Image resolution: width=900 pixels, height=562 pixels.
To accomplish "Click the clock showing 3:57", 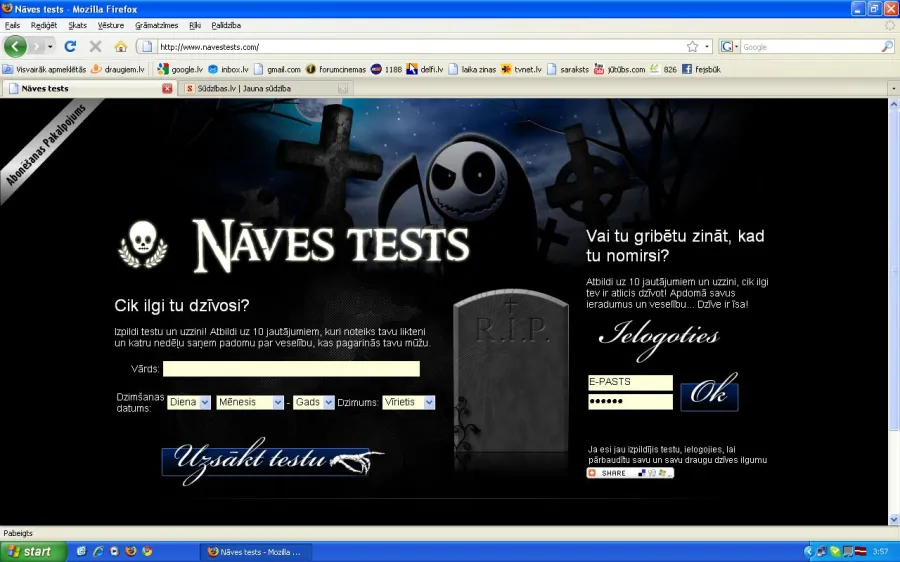I will pyautogui.click(x=880, y=552).
